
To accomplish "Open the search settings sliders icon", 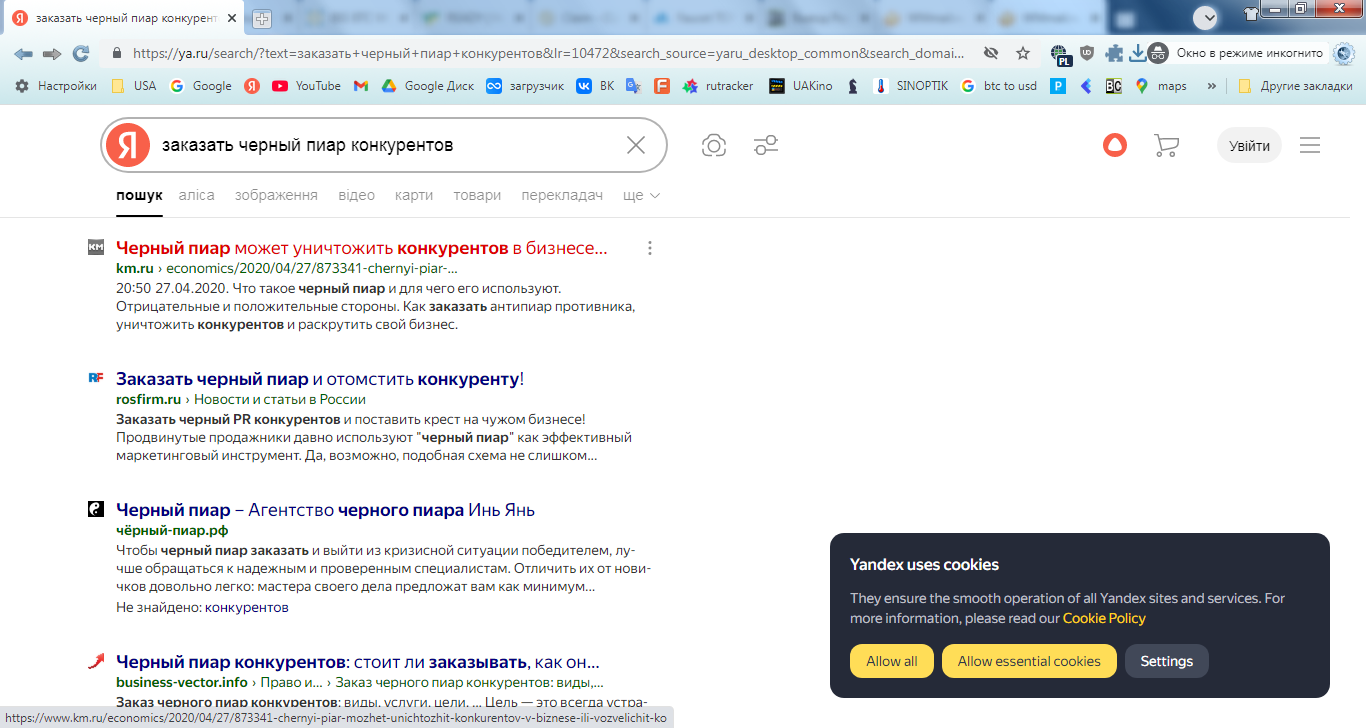I will click(x=766, y=146).
